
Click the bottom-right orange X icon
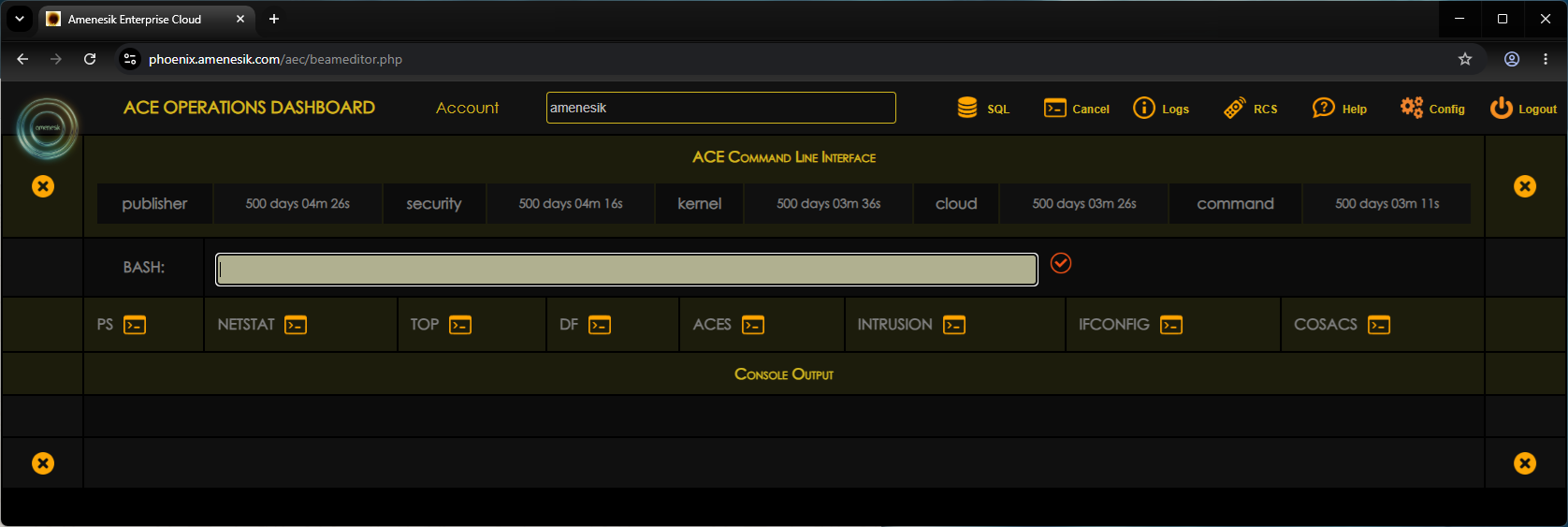tap(1525, 463)
